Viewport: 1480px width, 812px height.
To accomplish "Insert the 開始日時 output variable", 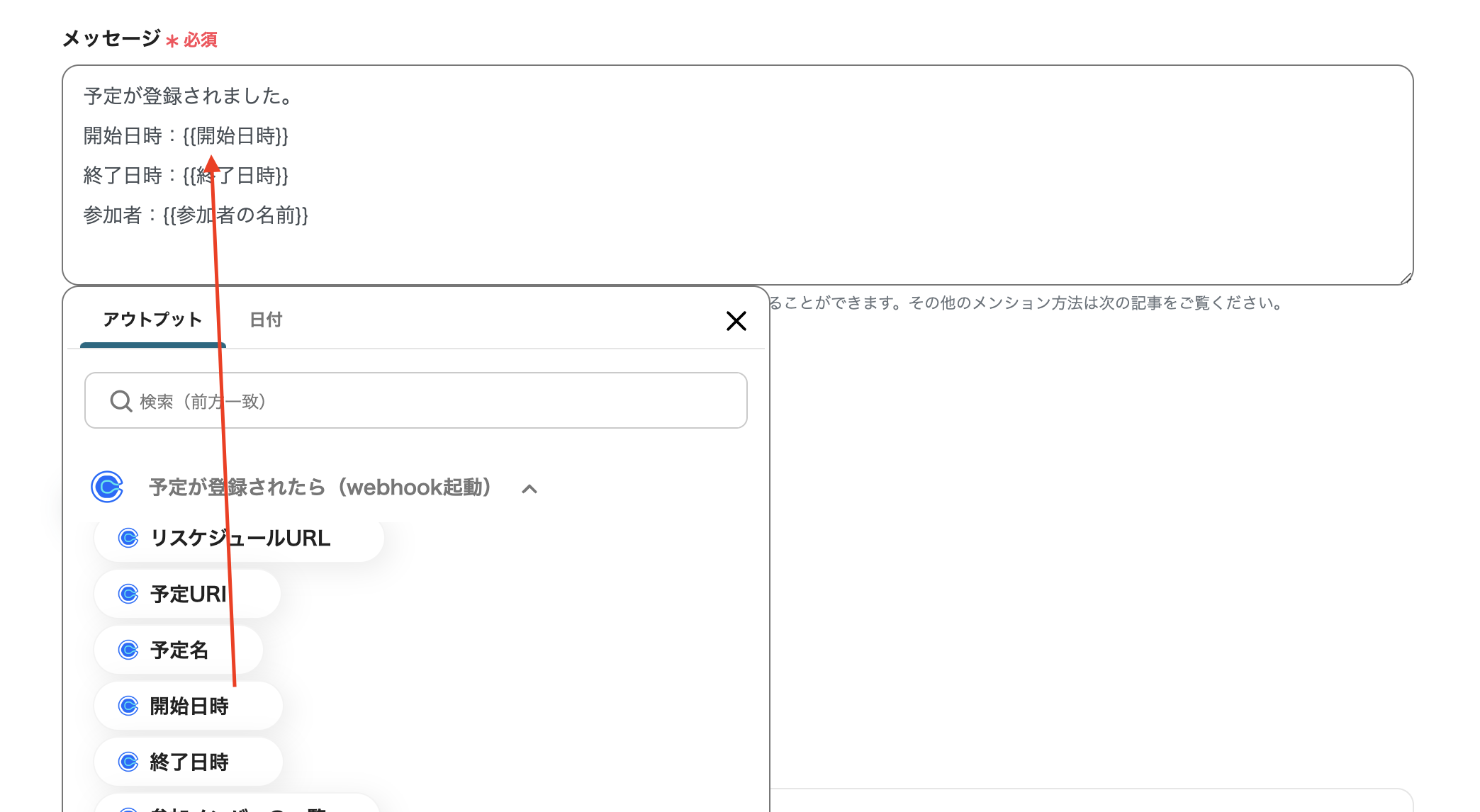I will [x=188, y=706].
